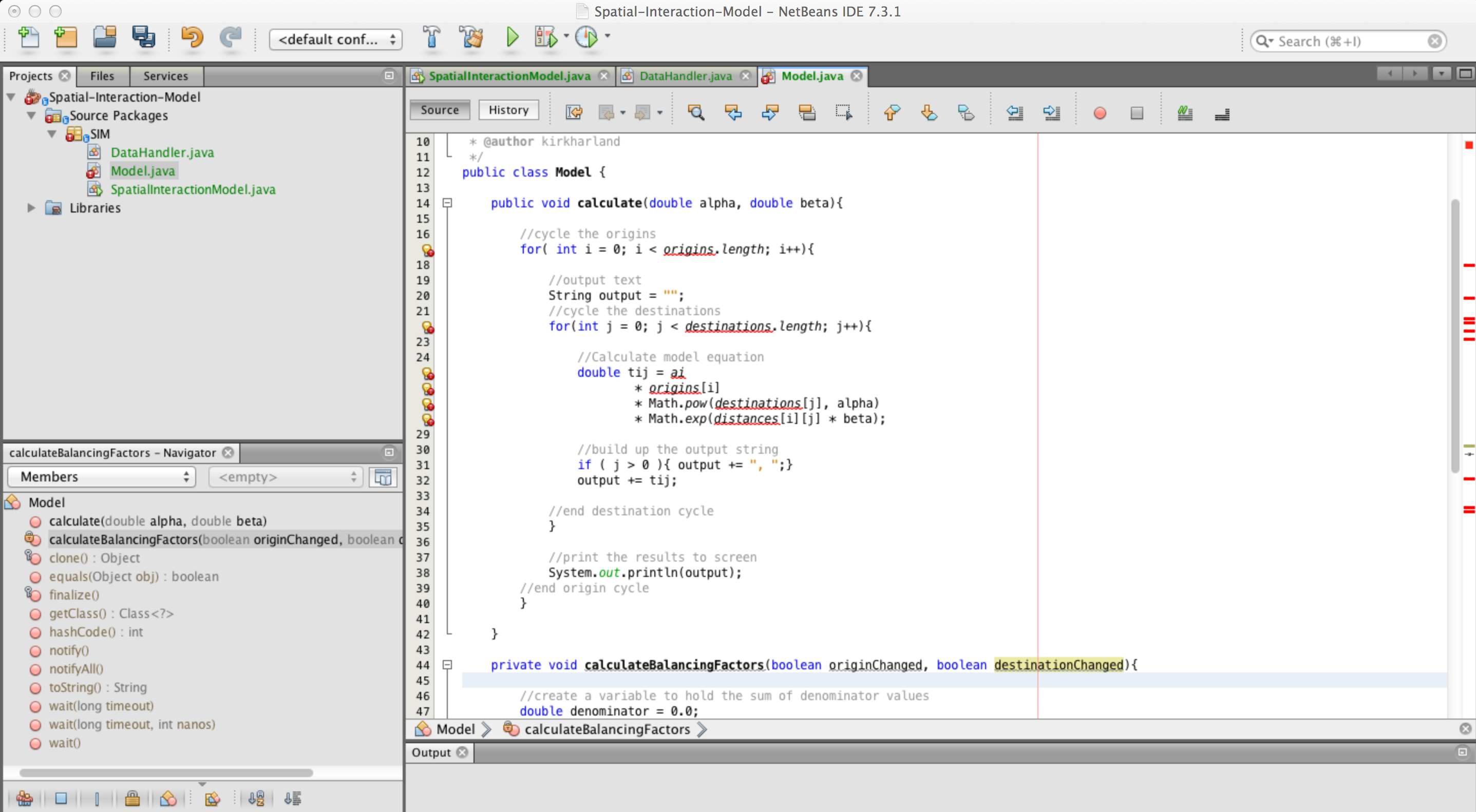Switch to the Services tab

click(x=165, y=75)
